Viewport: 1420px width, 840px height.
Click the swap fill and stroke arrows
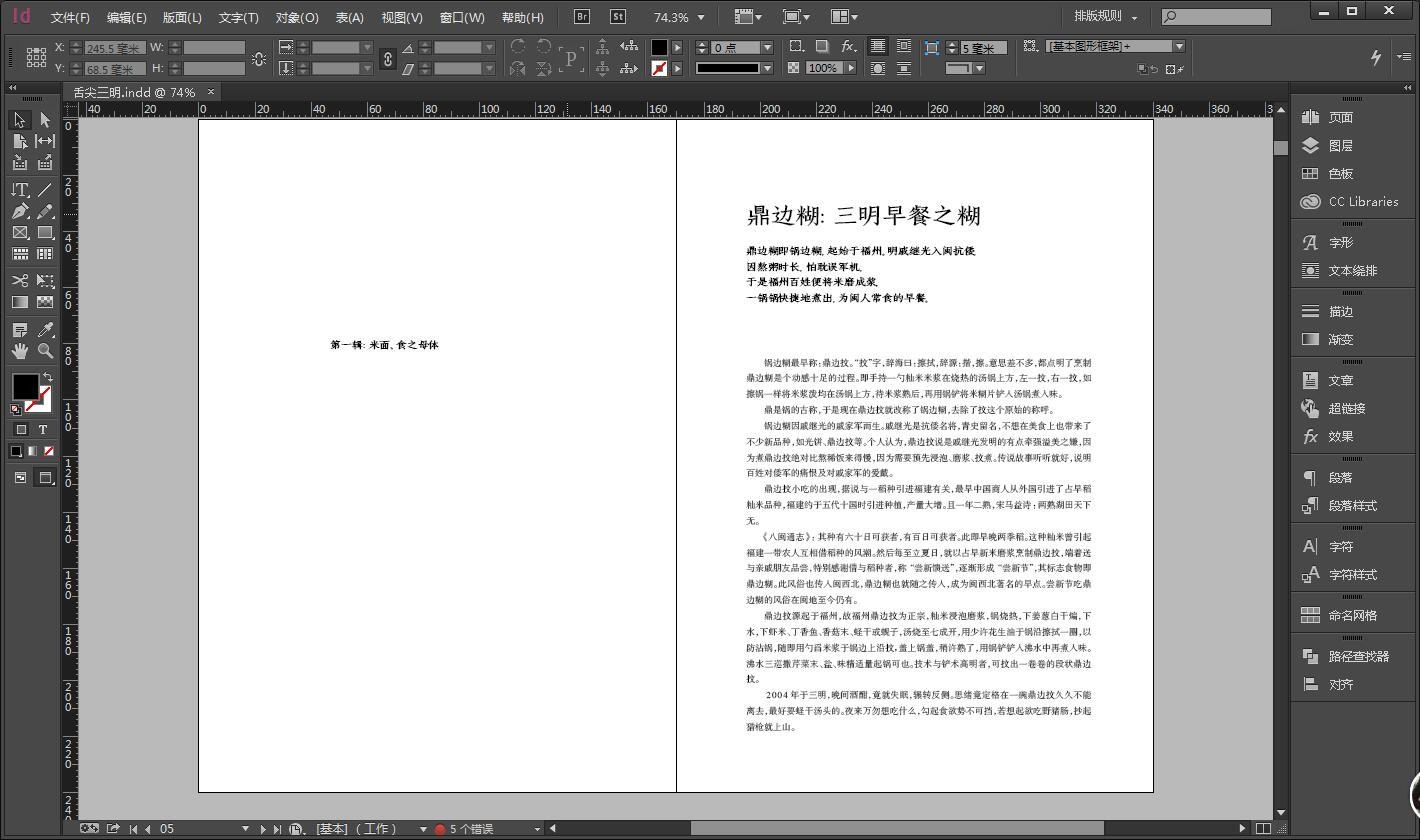[x=47, y=377]
